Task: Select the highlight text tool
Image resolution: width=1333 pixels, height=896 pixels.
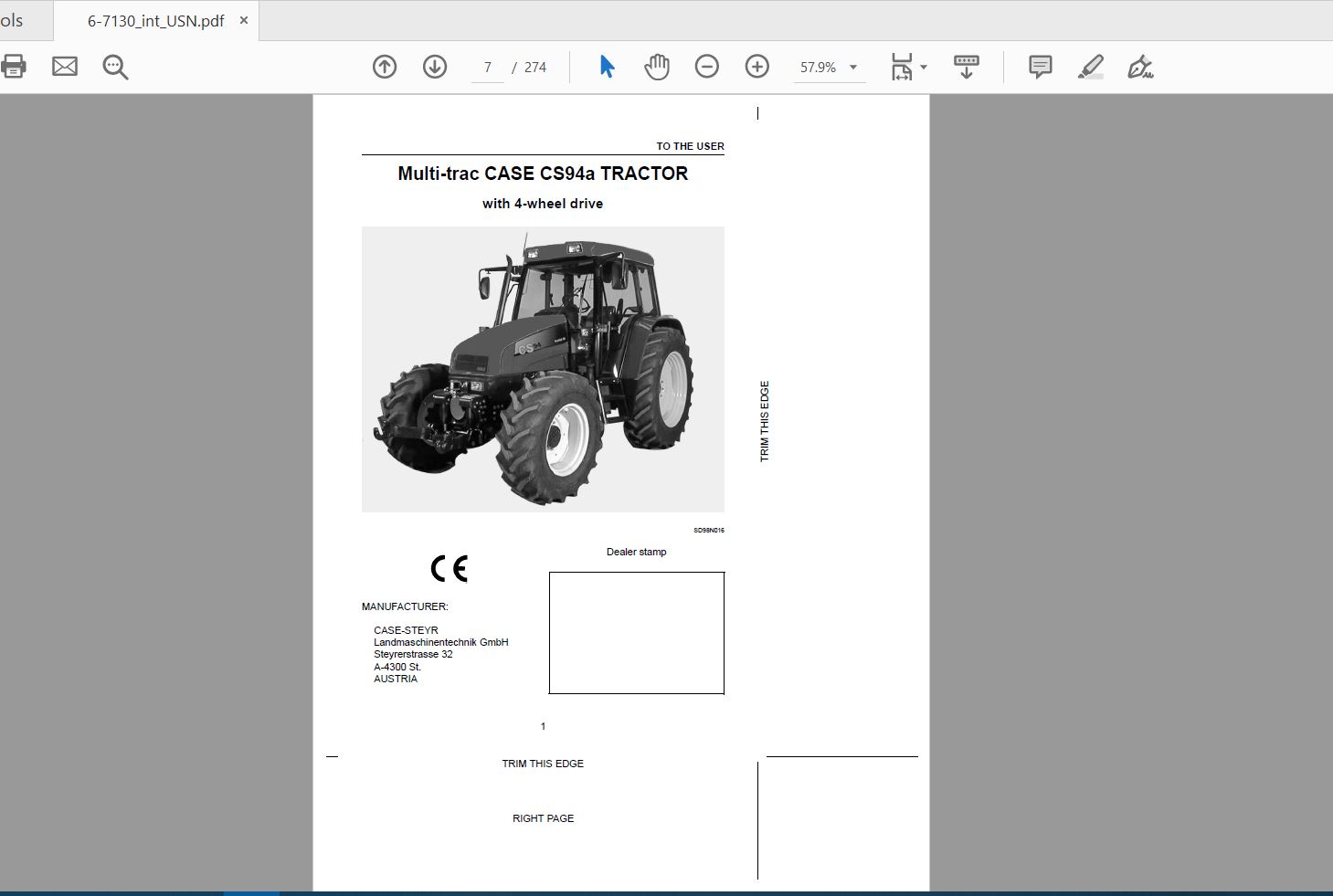Action: click(1091, 67)
